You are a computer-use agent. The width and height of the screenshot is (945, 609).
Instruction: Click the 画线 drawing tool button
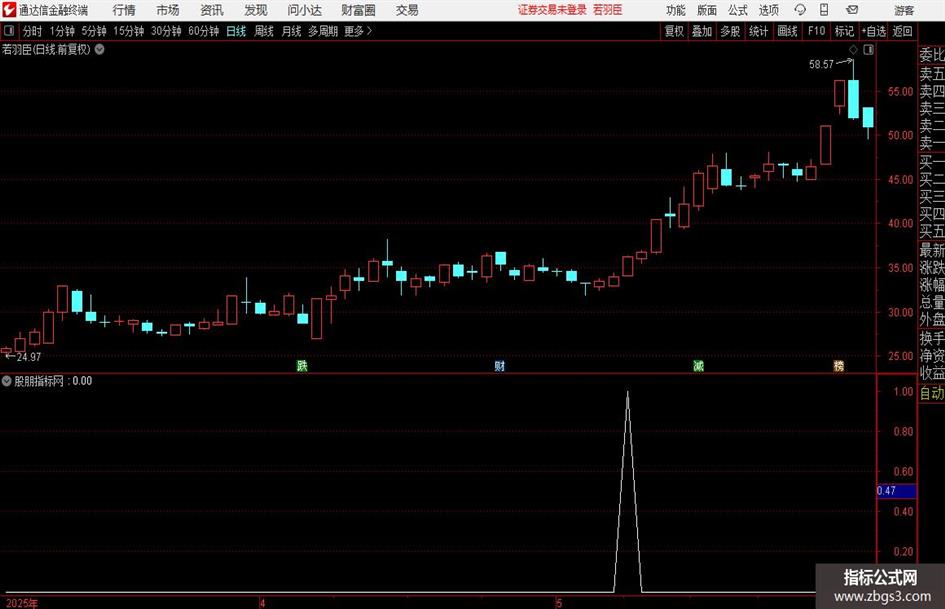point(787,31)
